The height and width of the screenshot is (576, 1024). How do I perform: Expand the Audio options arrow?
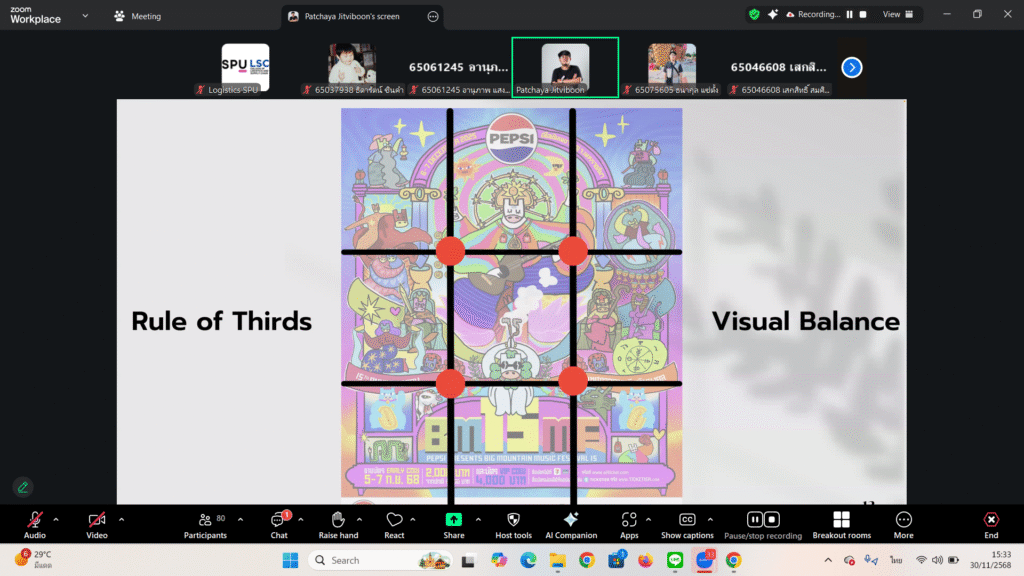coord(56,519)
